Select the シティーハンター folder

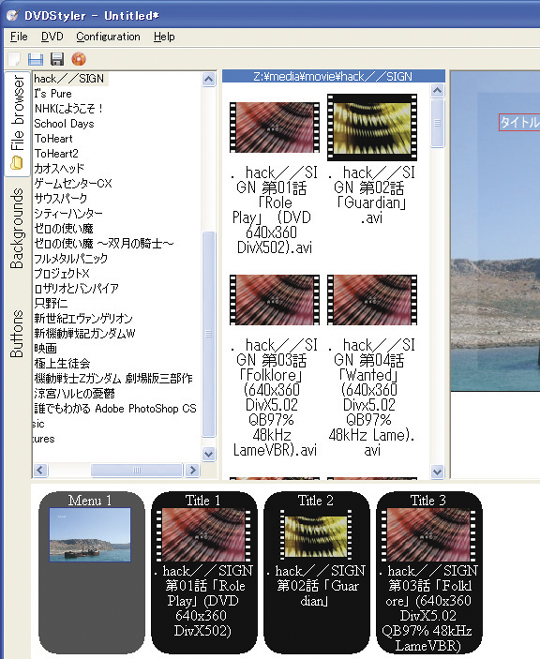[68, 214]
